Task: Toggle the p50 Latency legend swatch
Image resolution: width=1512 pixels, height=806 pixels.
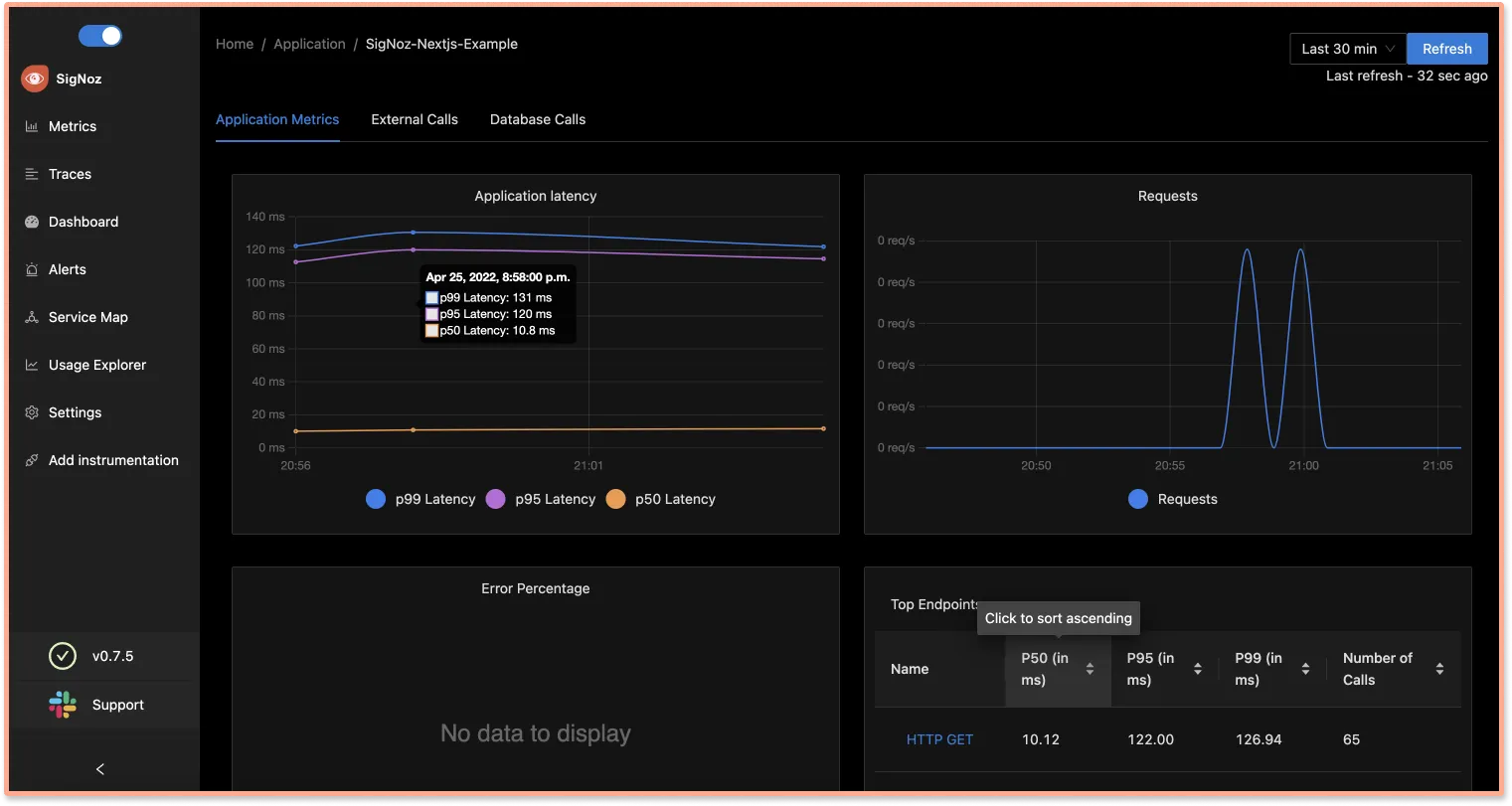Action: coord(615,499)
